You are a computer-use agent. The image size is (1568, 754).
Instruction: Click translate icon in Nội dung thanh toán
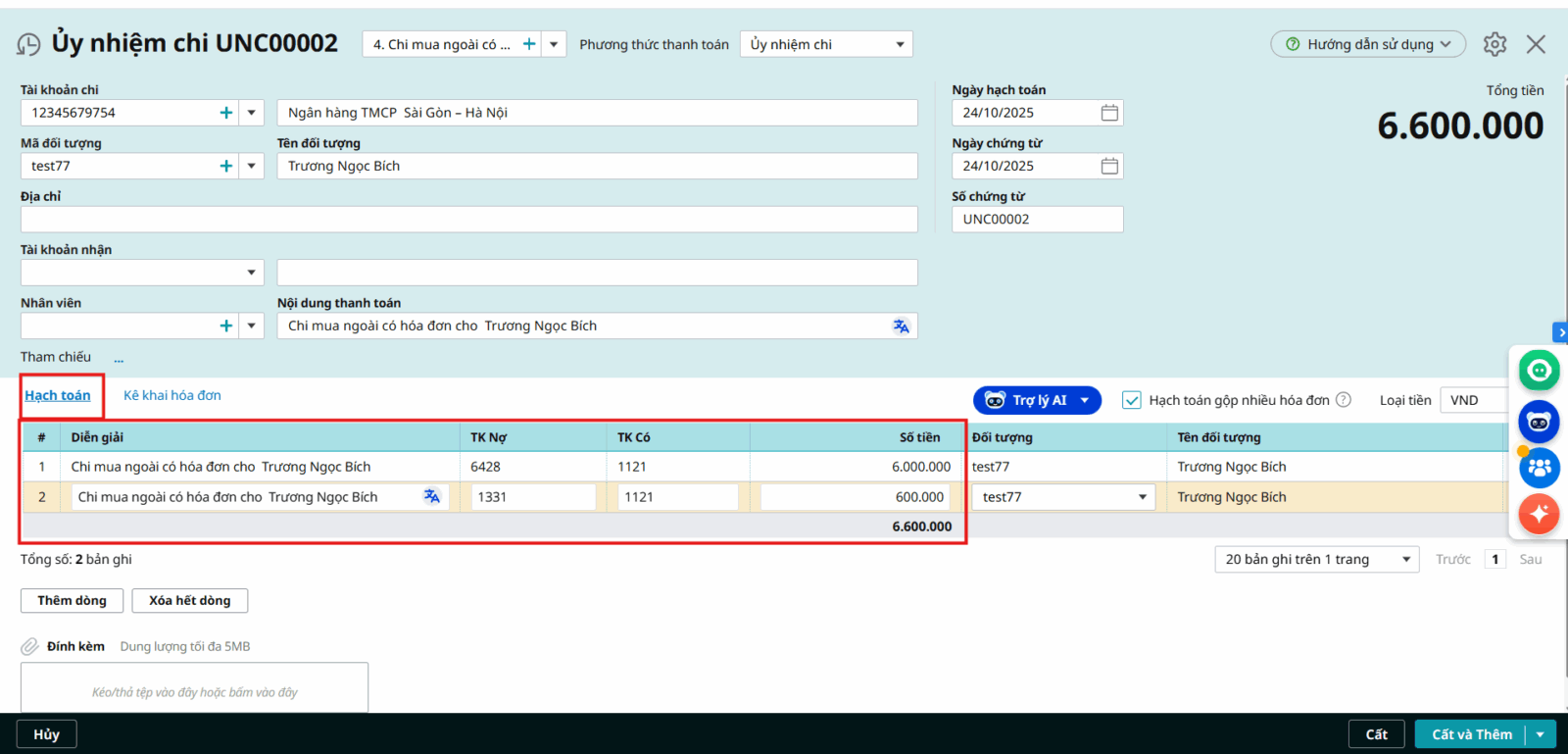click(x=901, y=327)
